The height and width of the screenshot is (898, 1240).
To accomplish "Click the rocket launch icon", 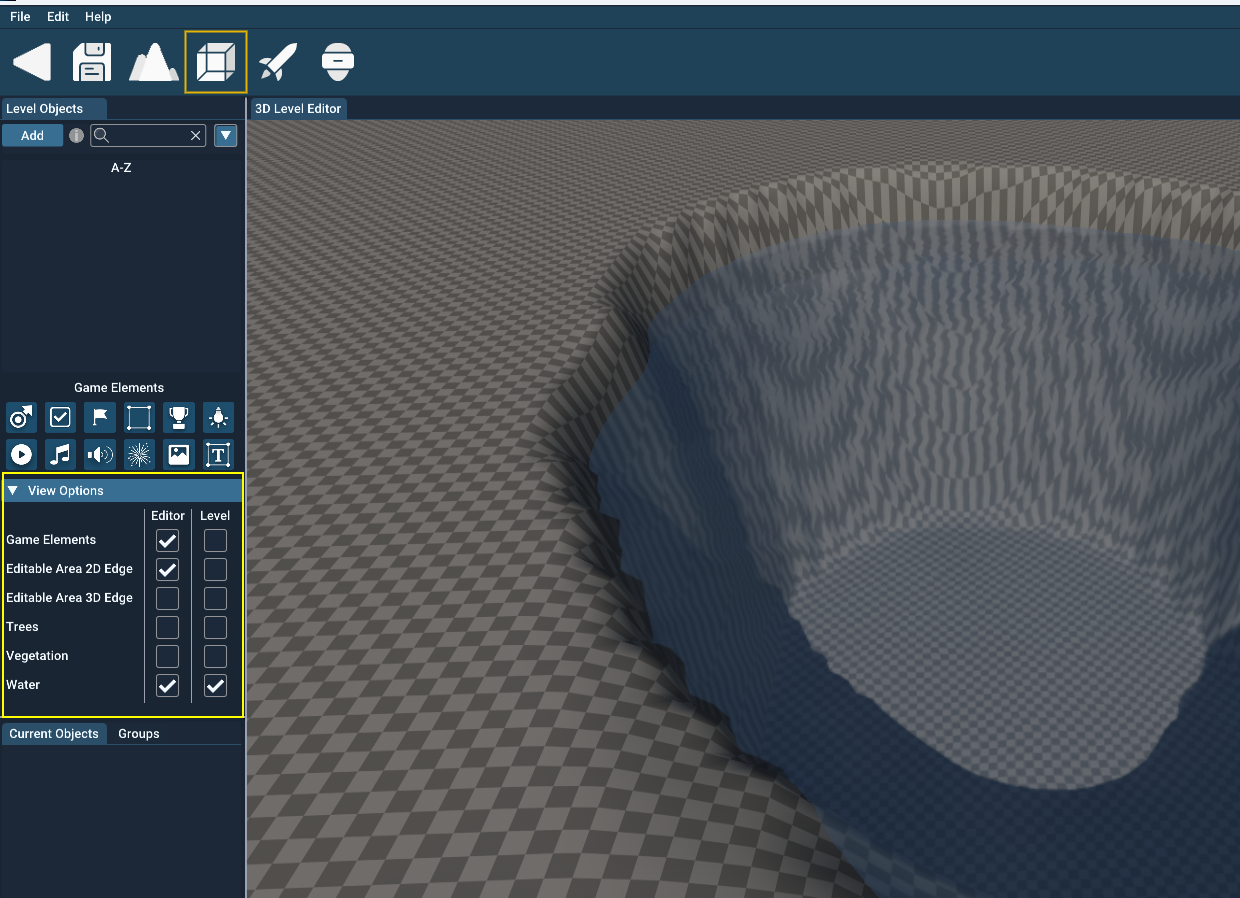I will [x=277, y=61].
